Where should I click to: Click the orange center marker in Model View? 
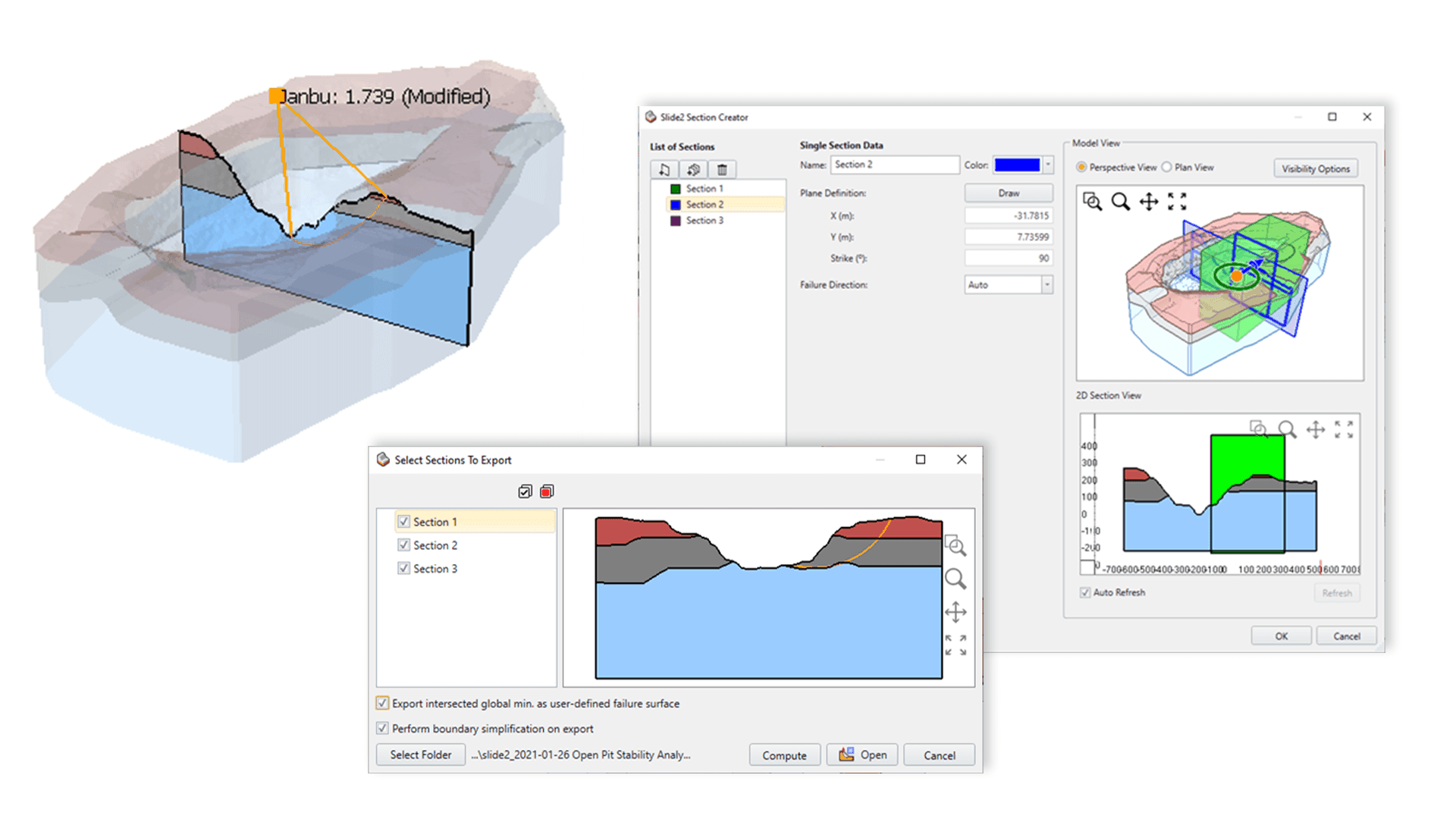(x=1237, y=276)
